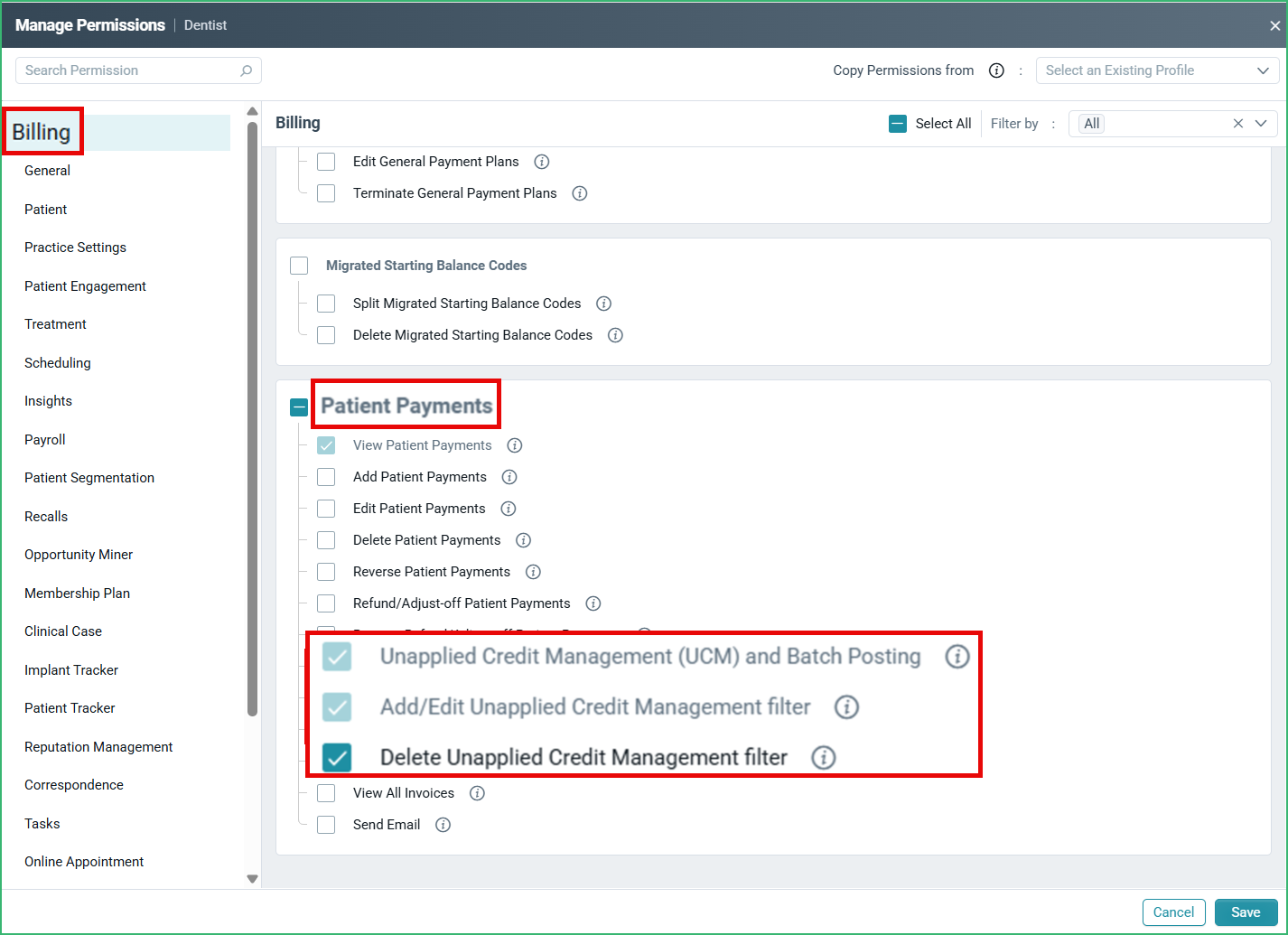The width and height of the screenshot is (1288, 935).
Task: Click info icon for UCM and Batch Posting
Action: tap(957, 657)
